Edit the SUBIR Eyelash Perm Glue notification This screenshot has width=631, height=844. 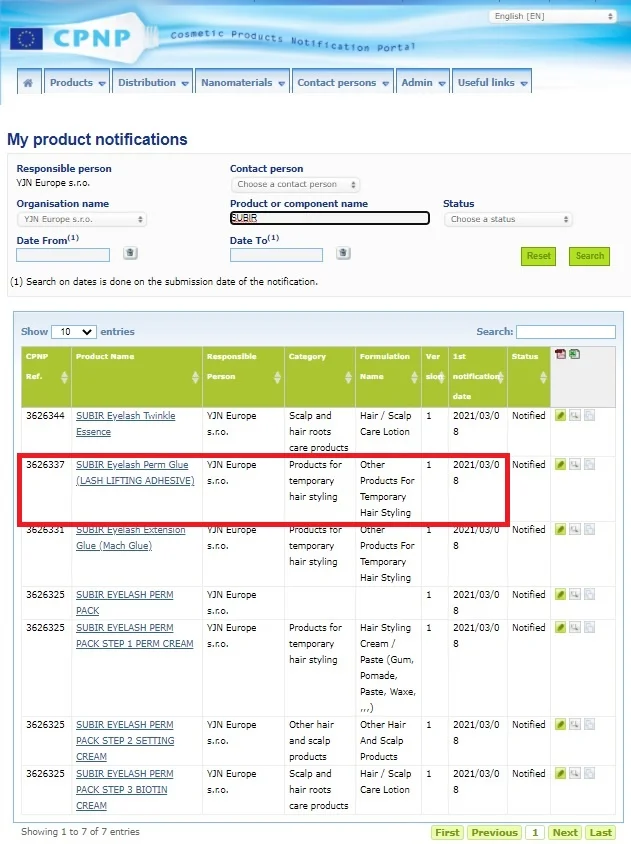pos(560,465)
